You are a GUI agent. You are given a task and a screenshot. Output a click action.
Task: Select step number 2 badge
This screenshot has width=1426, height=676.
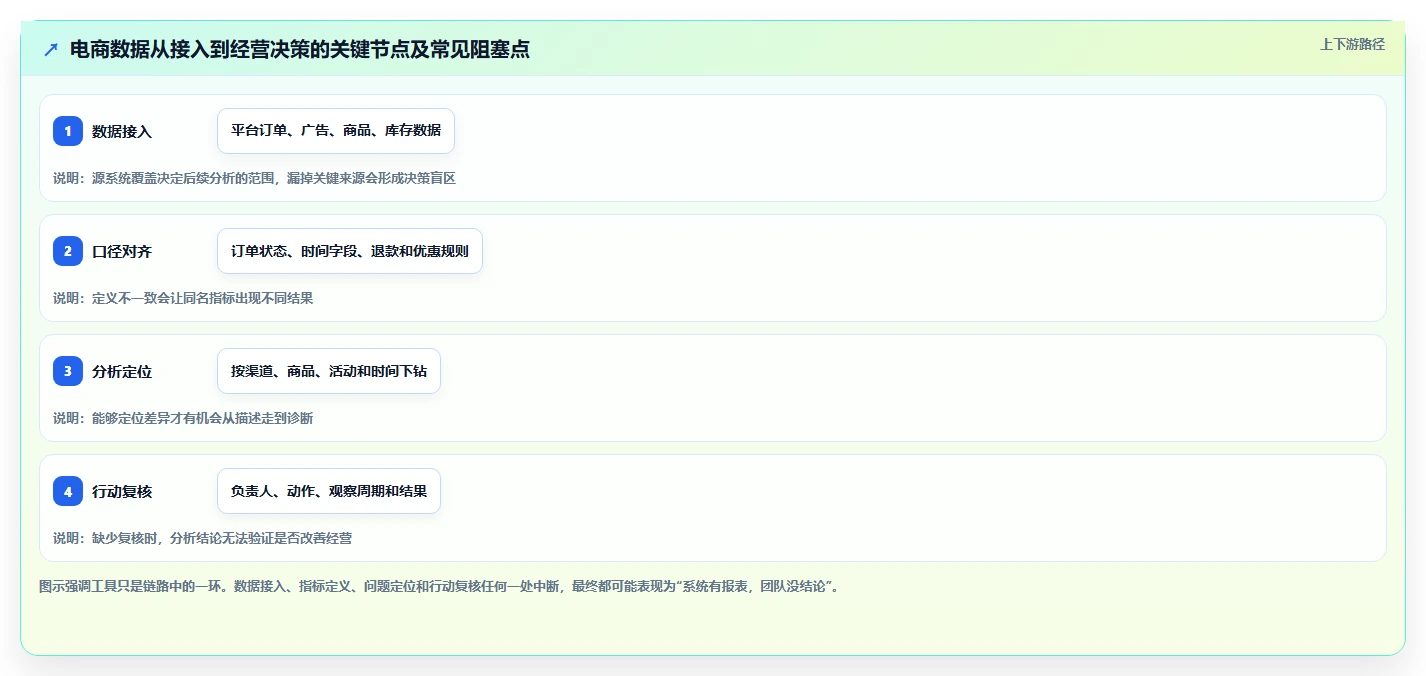[x=68, y=251]
